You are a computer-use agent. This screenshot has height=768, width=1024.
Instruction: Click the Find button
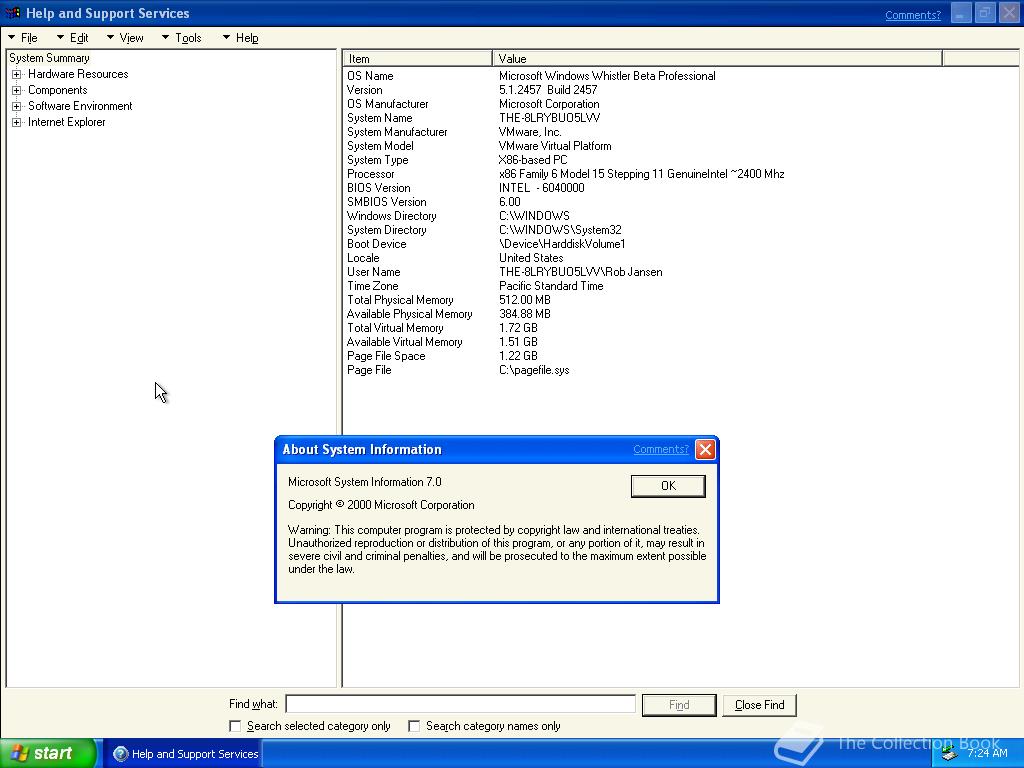(x=679, y=705)
